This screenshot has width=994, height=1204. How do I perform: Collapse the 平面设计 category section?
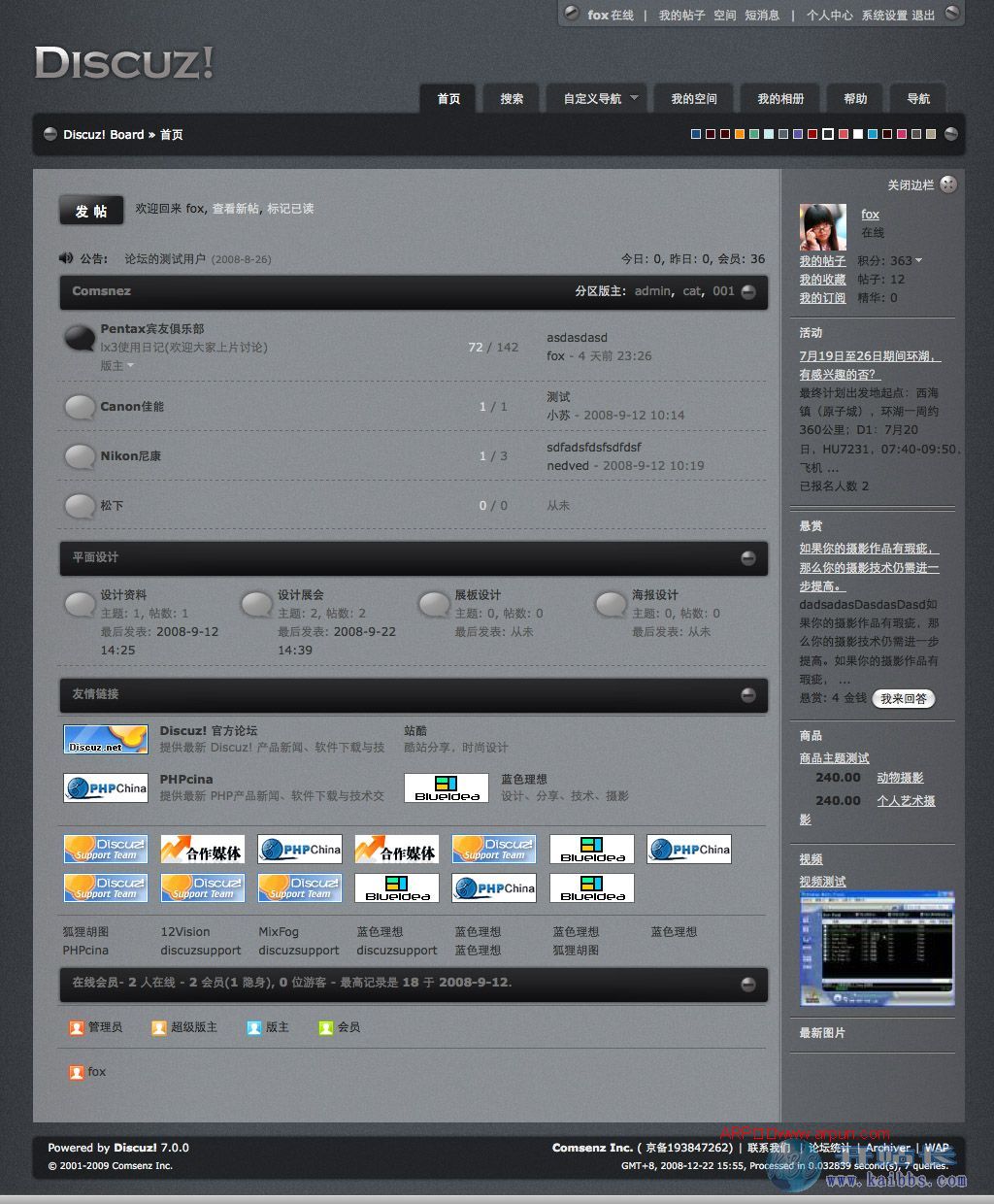[x=748, y=557]
